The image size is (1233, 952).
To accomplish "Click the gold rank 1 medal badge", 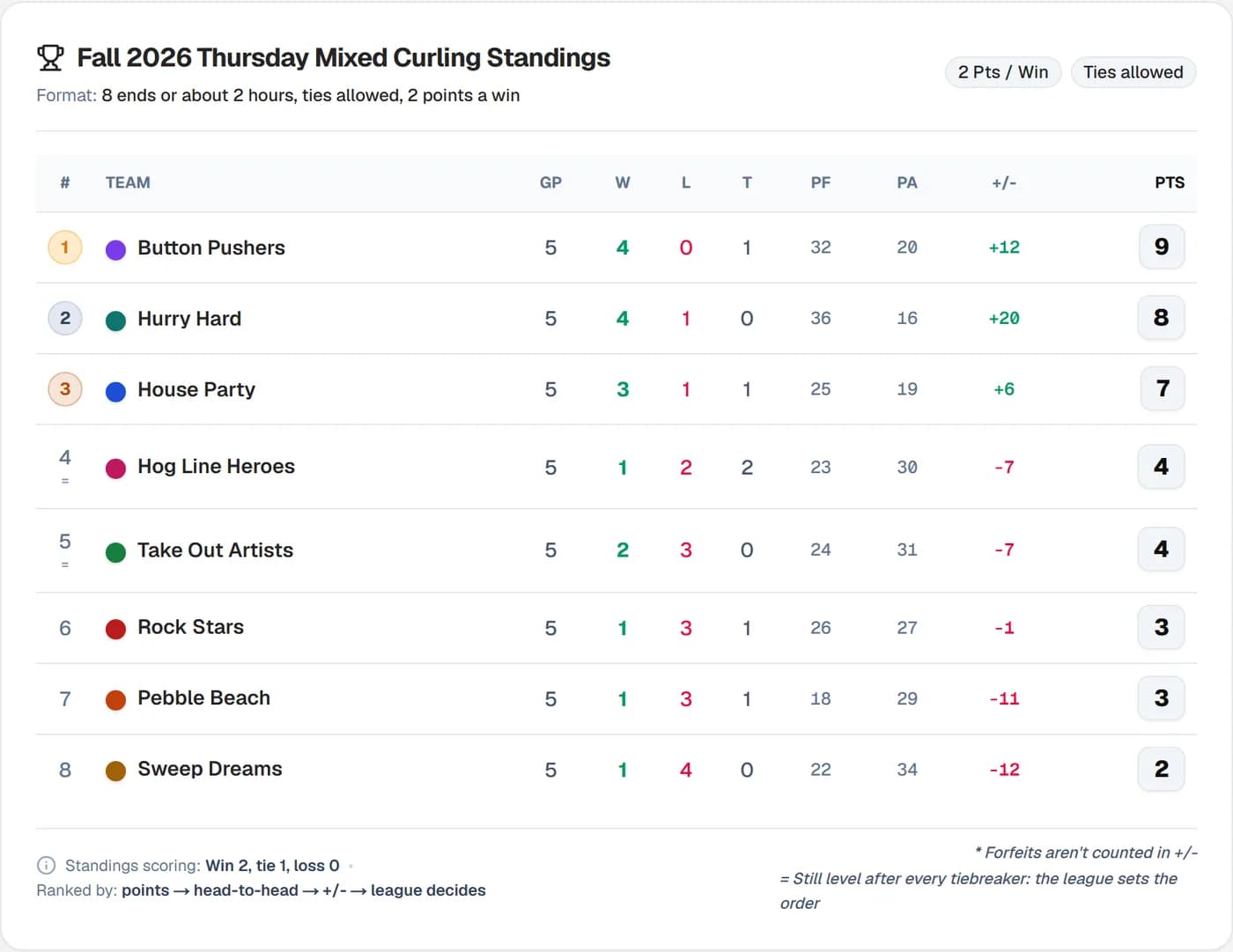I will (65, 247).
